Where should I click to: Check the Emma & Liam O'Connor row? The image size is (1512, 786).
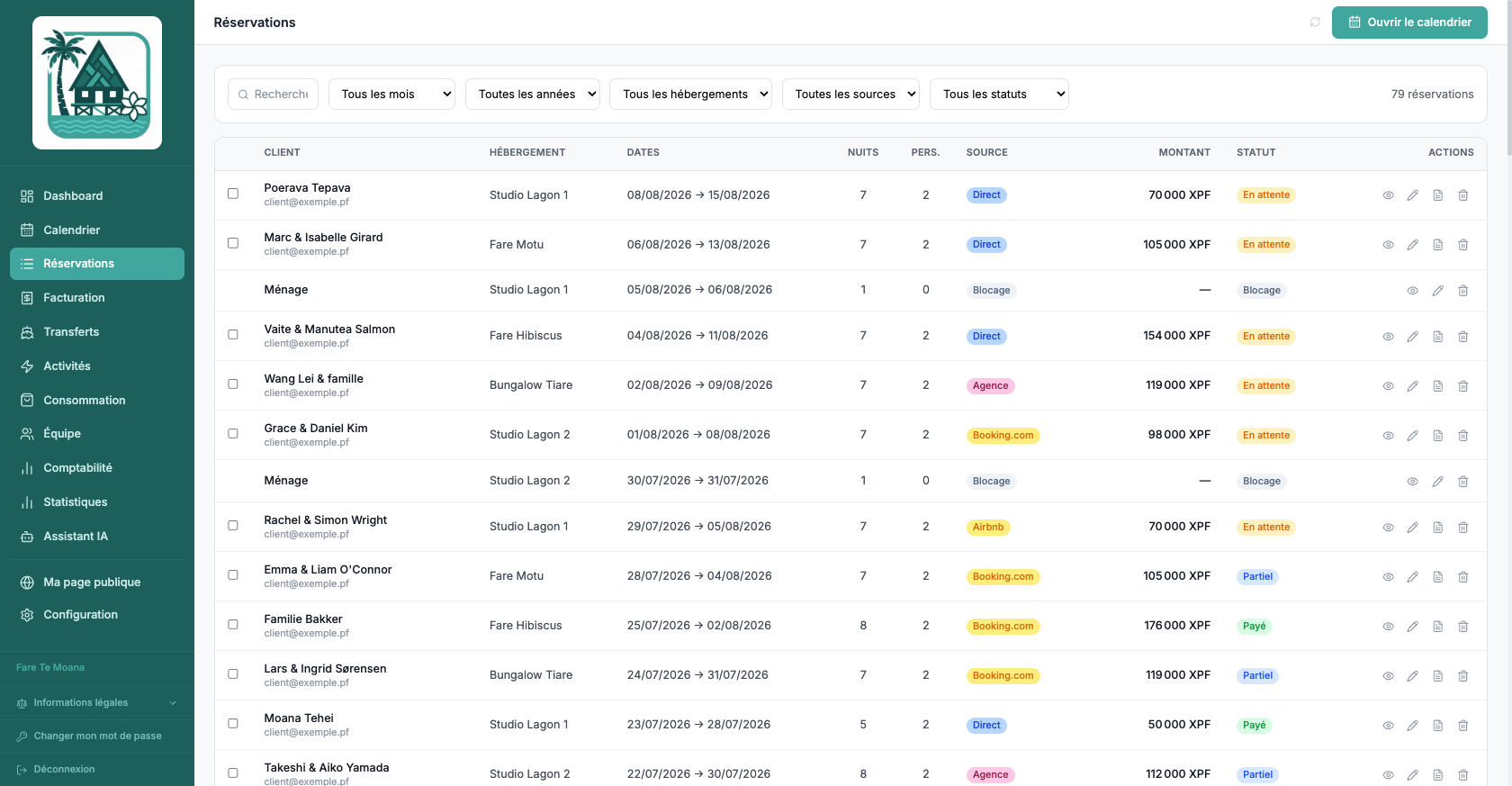point(233,574)
